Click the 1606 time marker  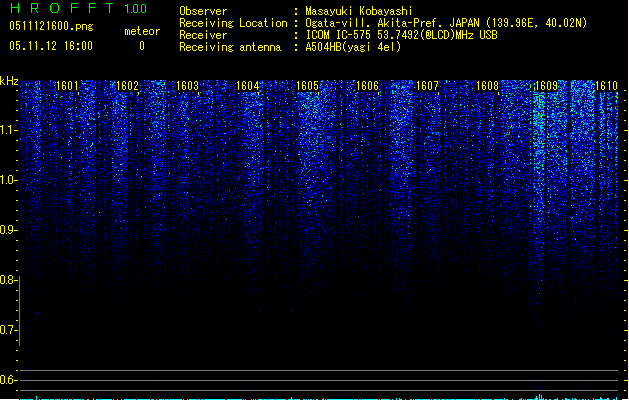point(367,86)
